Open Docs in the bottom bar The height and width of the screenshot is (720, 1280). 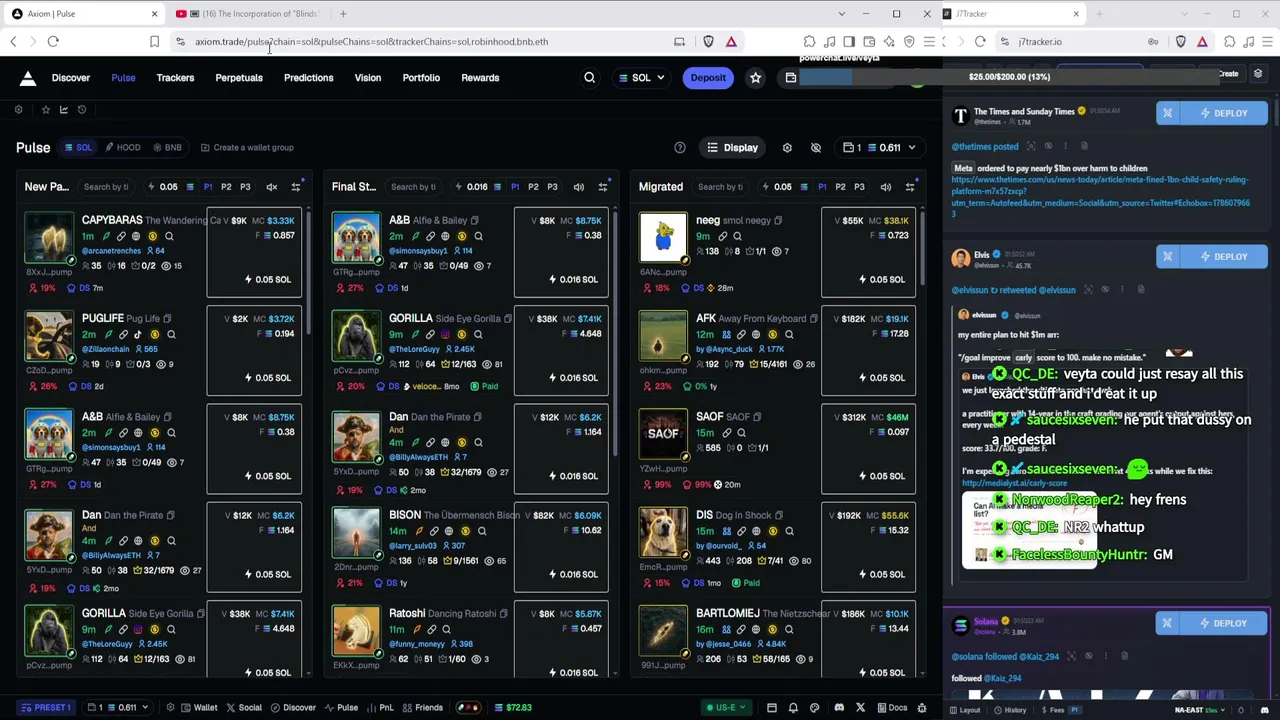point(892,708)
